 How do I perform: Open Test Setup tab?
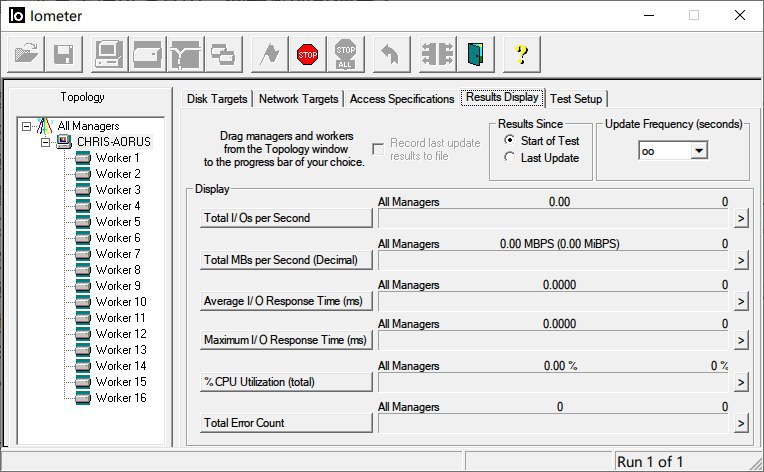coord(576,99)
